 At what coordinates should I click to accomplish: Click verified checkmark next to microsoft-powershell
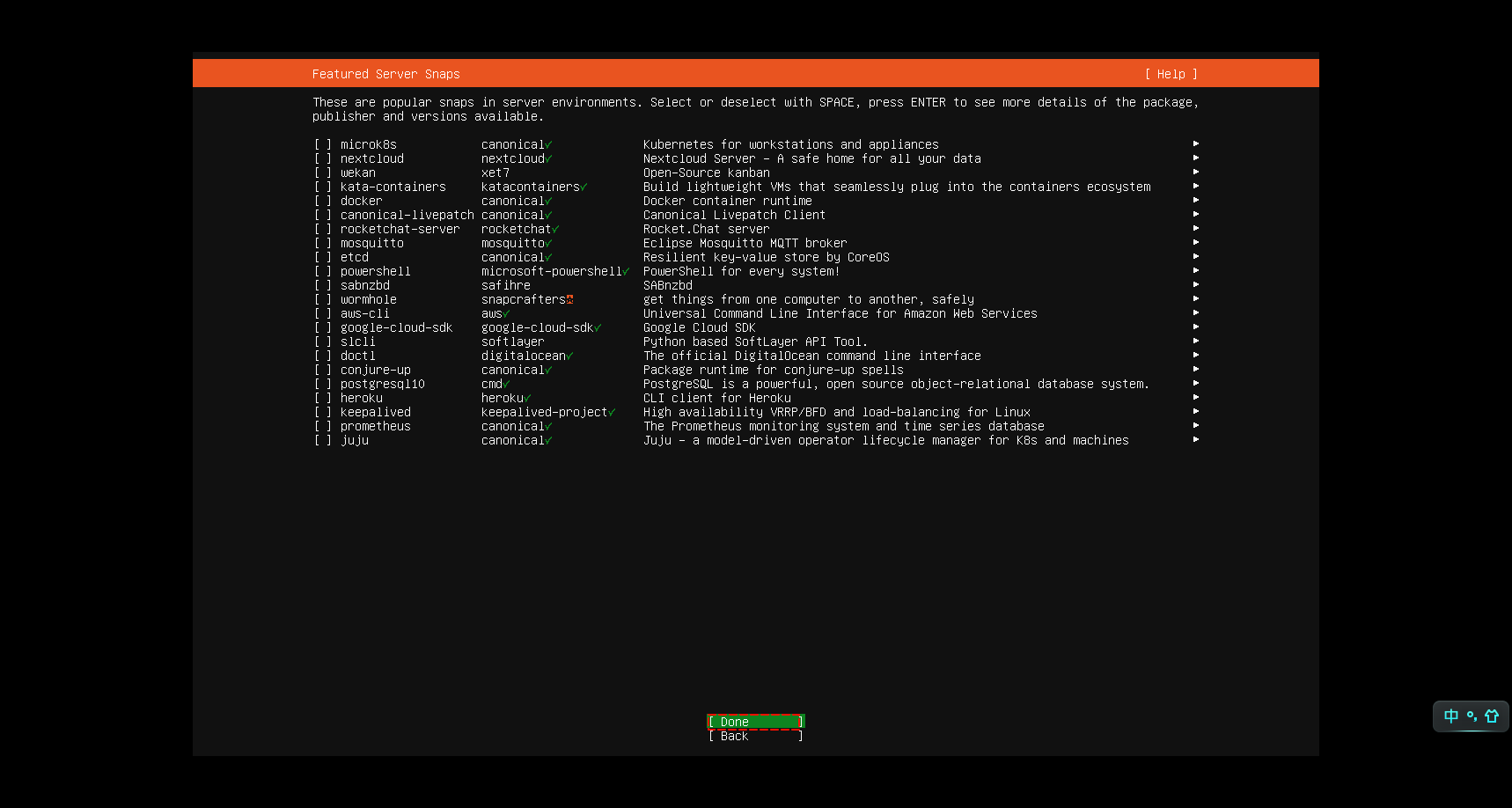tap(626, 271)
